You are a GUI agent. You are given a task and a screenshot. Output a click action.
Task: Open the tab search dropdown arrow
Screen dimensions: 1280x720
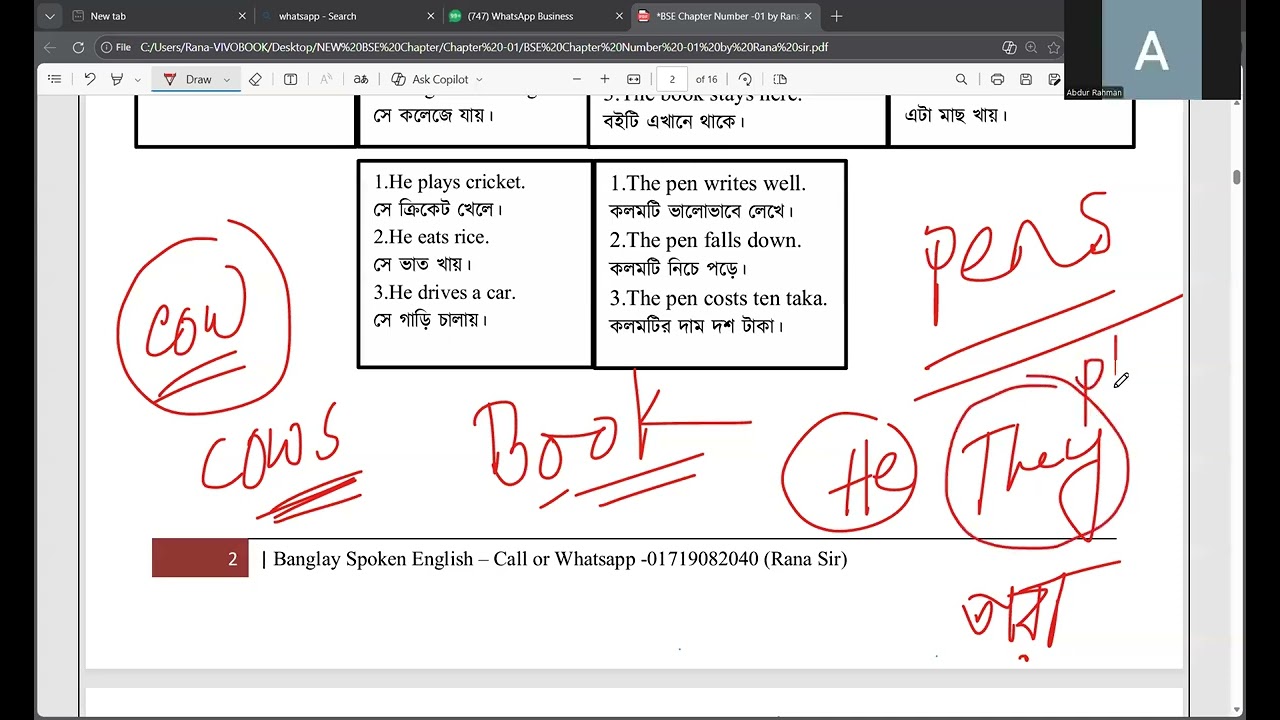tap(49, 16)
